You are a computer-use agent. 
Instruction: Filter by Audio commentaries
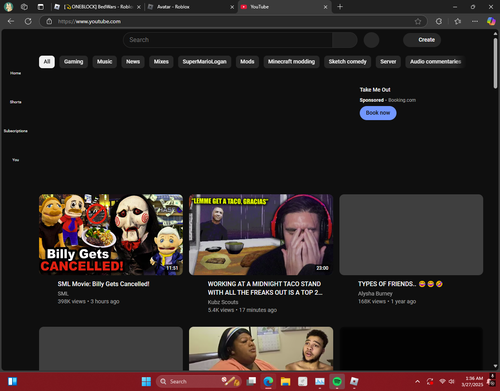click(x=435, y=62)
